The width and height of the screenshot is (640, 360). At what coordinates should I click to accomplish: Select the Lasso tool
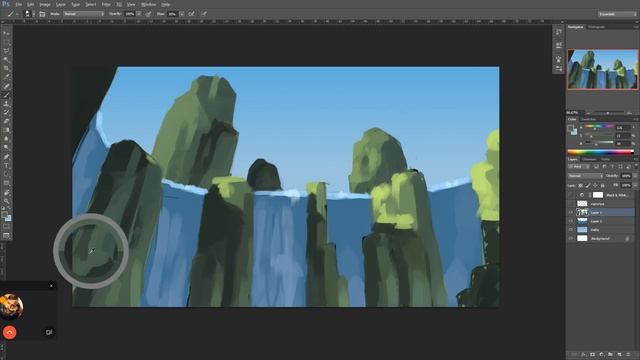tap(6, 51)
